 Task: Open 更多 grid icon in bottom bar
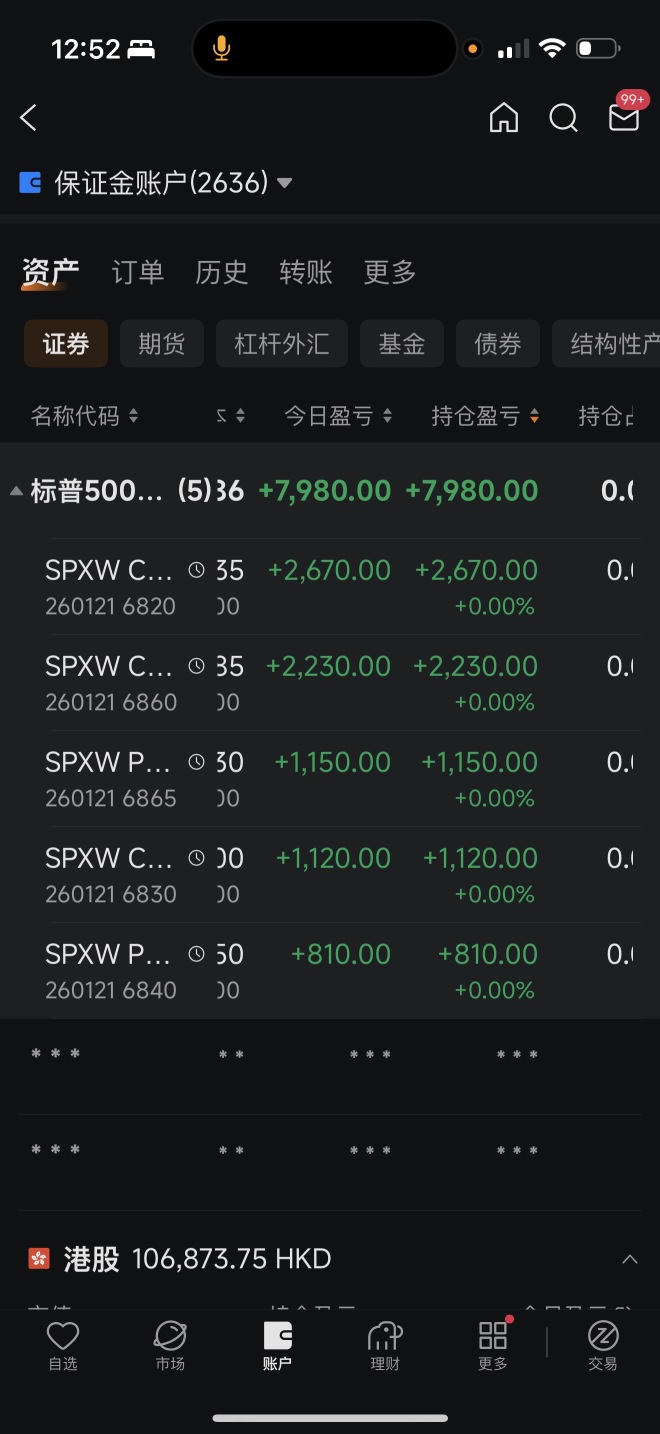coord(493,1345)
